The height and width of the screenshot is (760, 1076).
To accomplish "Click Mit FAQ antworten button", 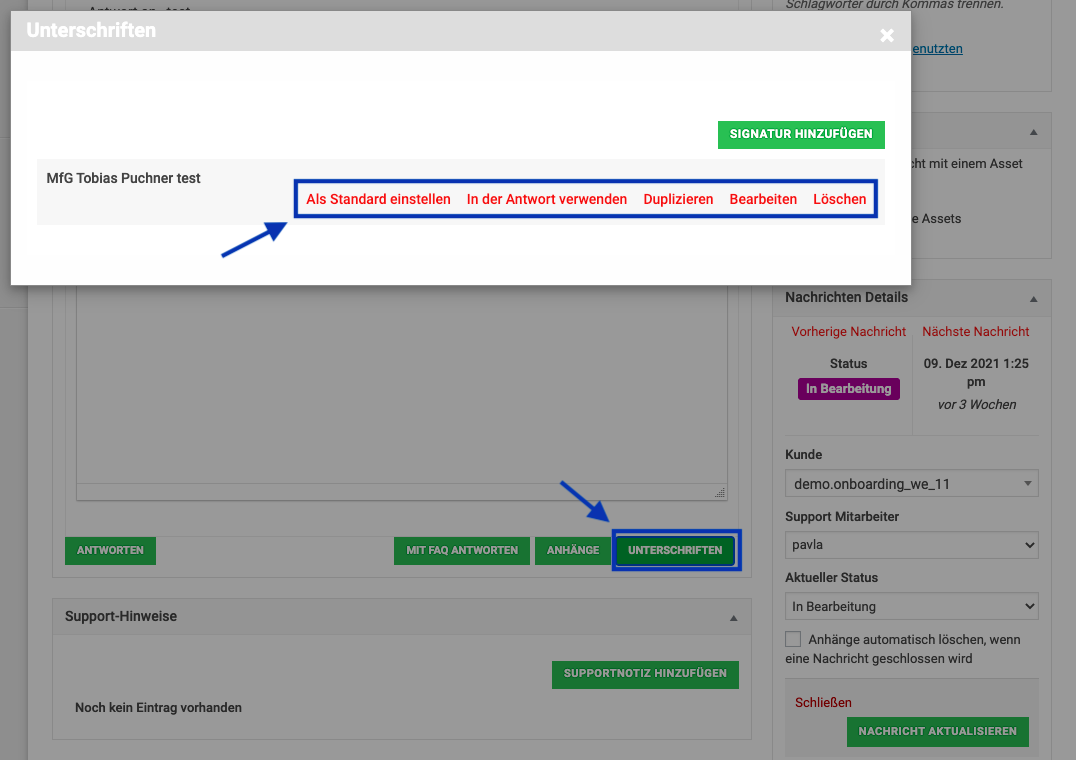I will point(461,550).
